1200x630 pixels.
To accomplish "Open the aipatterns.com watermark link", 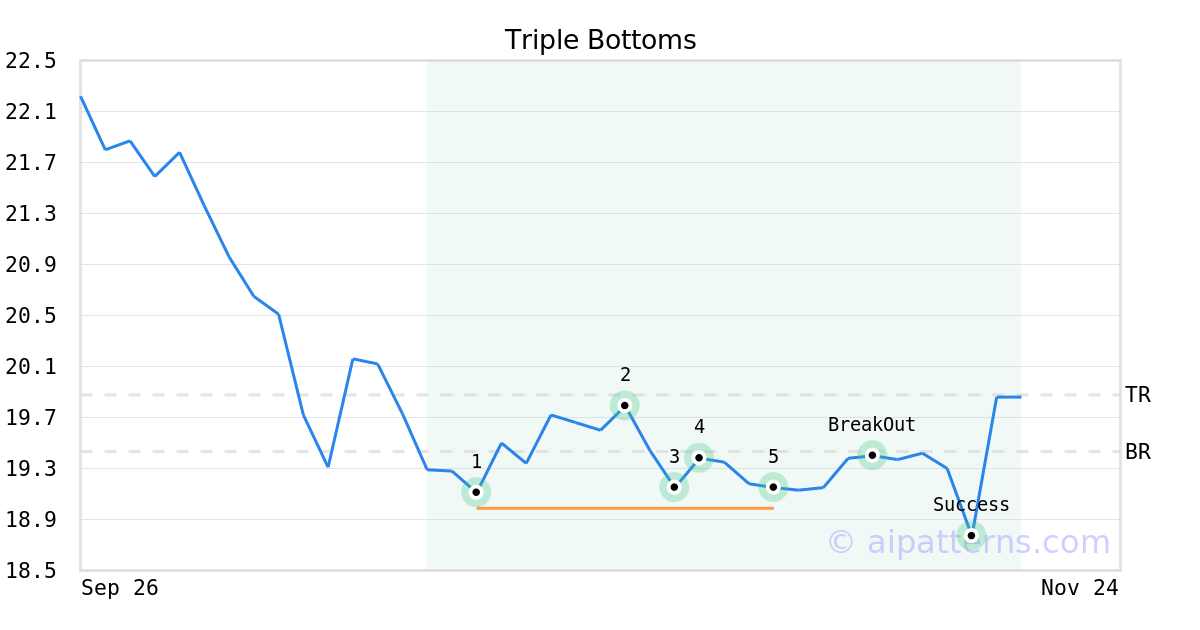I will point(968,542).
